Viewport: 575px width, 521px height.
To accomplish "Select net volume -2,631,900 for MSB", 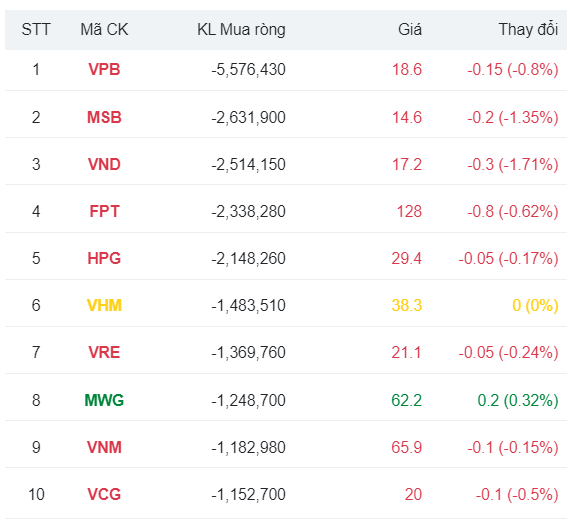I will point(248,117).
